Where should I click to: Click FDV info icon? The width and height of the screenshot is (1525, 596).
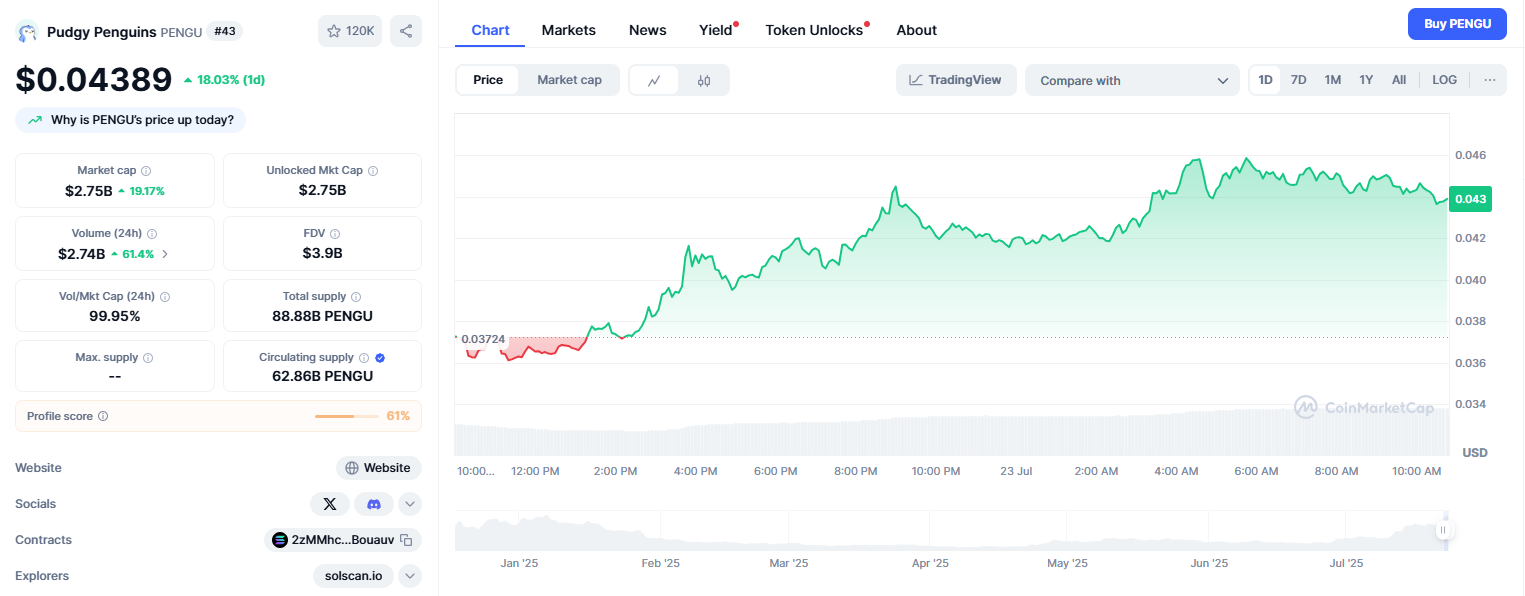[335, 234]
